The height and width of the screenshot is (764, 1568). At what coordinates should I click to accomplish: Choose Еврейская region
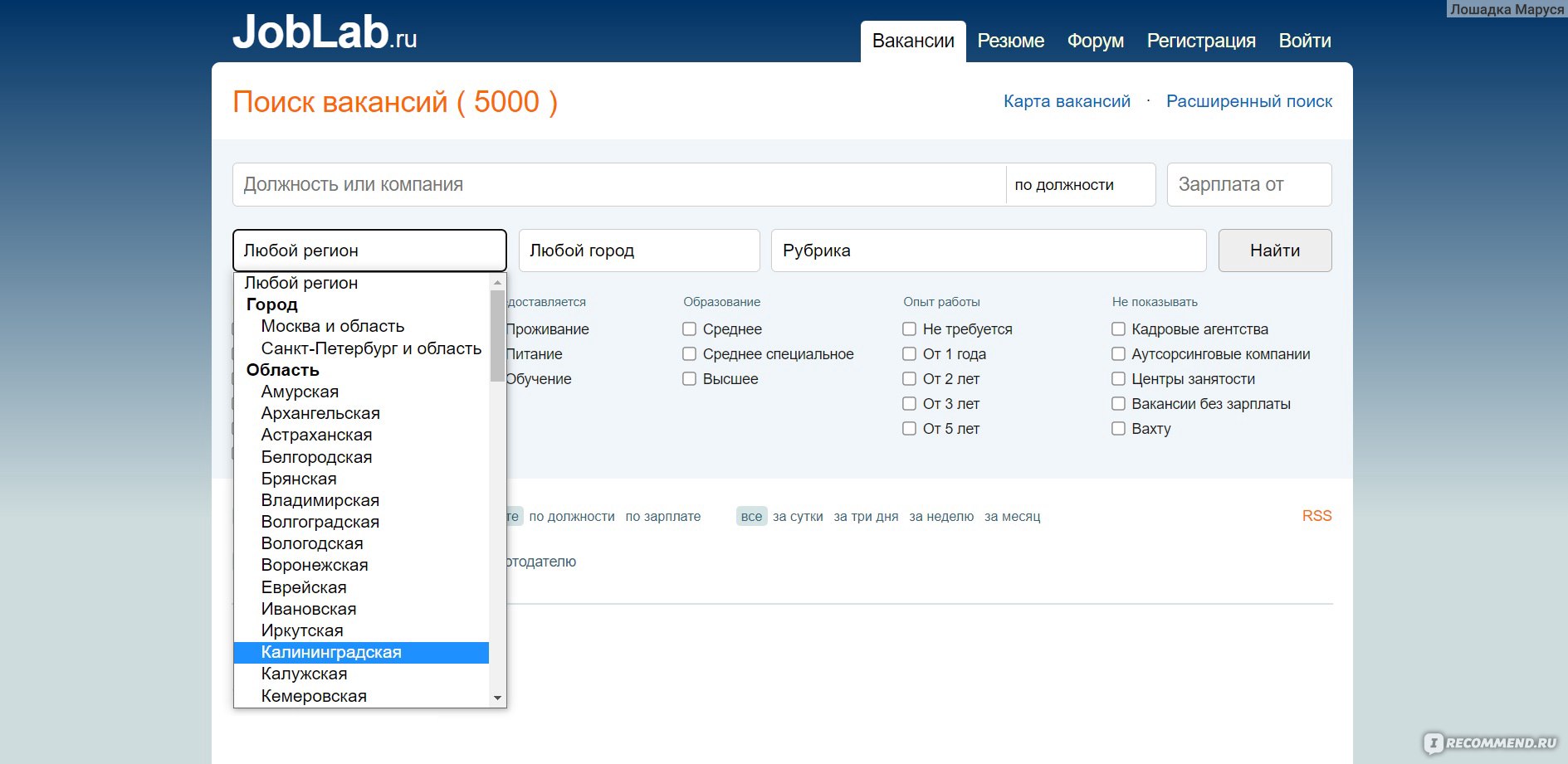tap(362, 587)
